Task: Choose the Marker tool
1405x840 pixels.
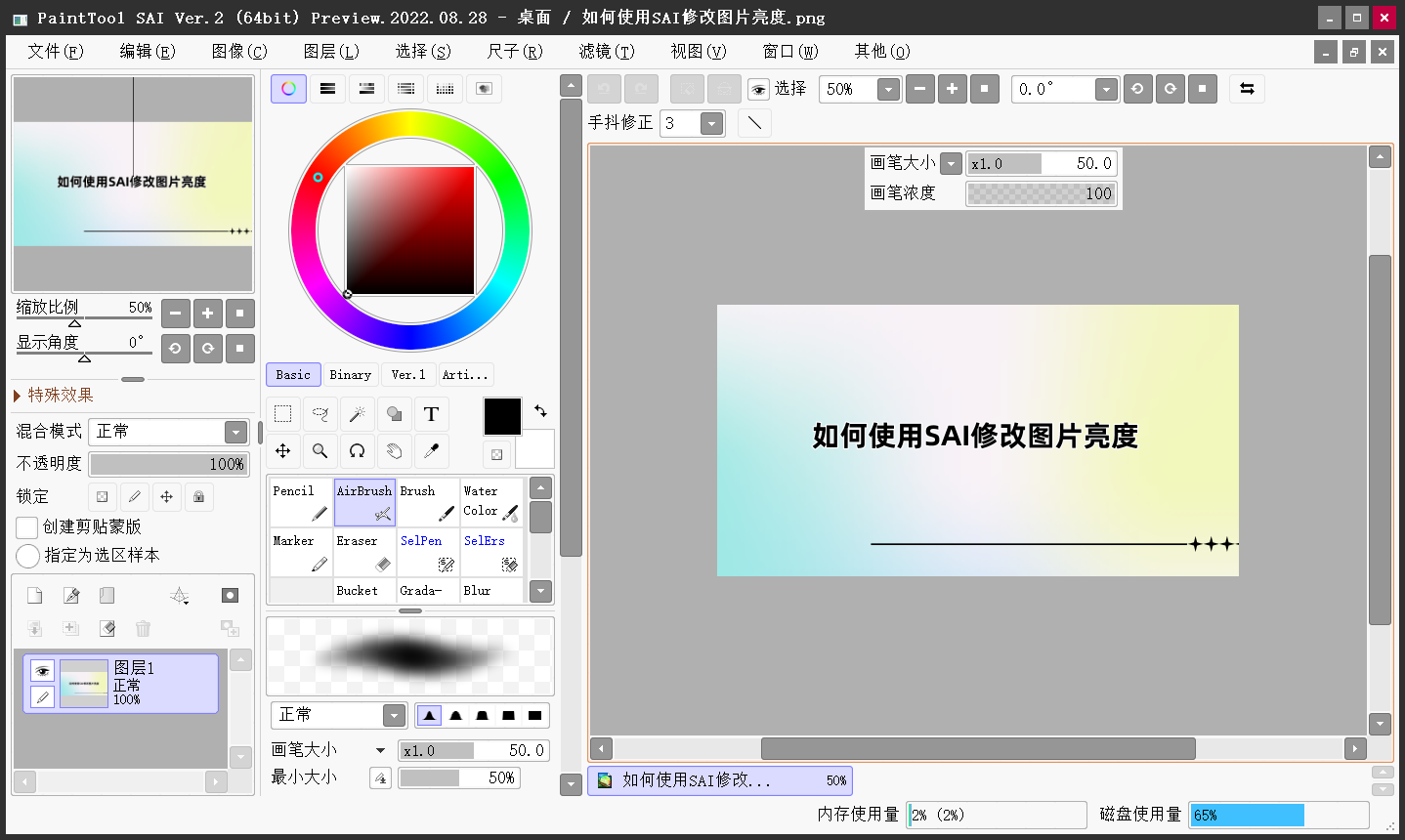Action: [x=301, y=552]
